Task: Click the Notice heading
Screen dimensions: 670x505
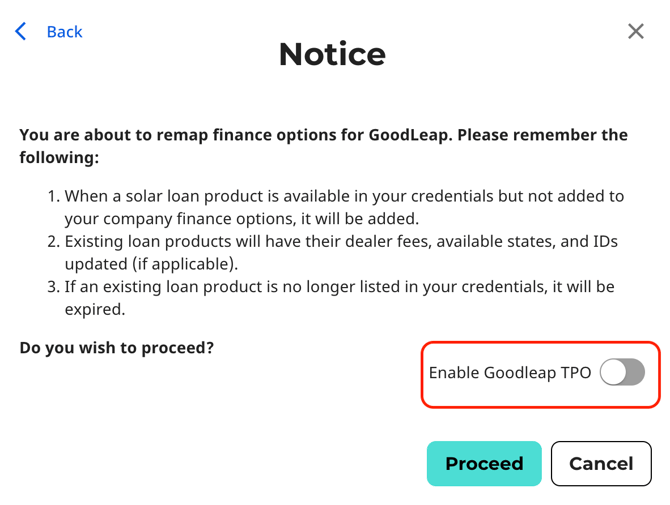Action: tap(332, 54)
